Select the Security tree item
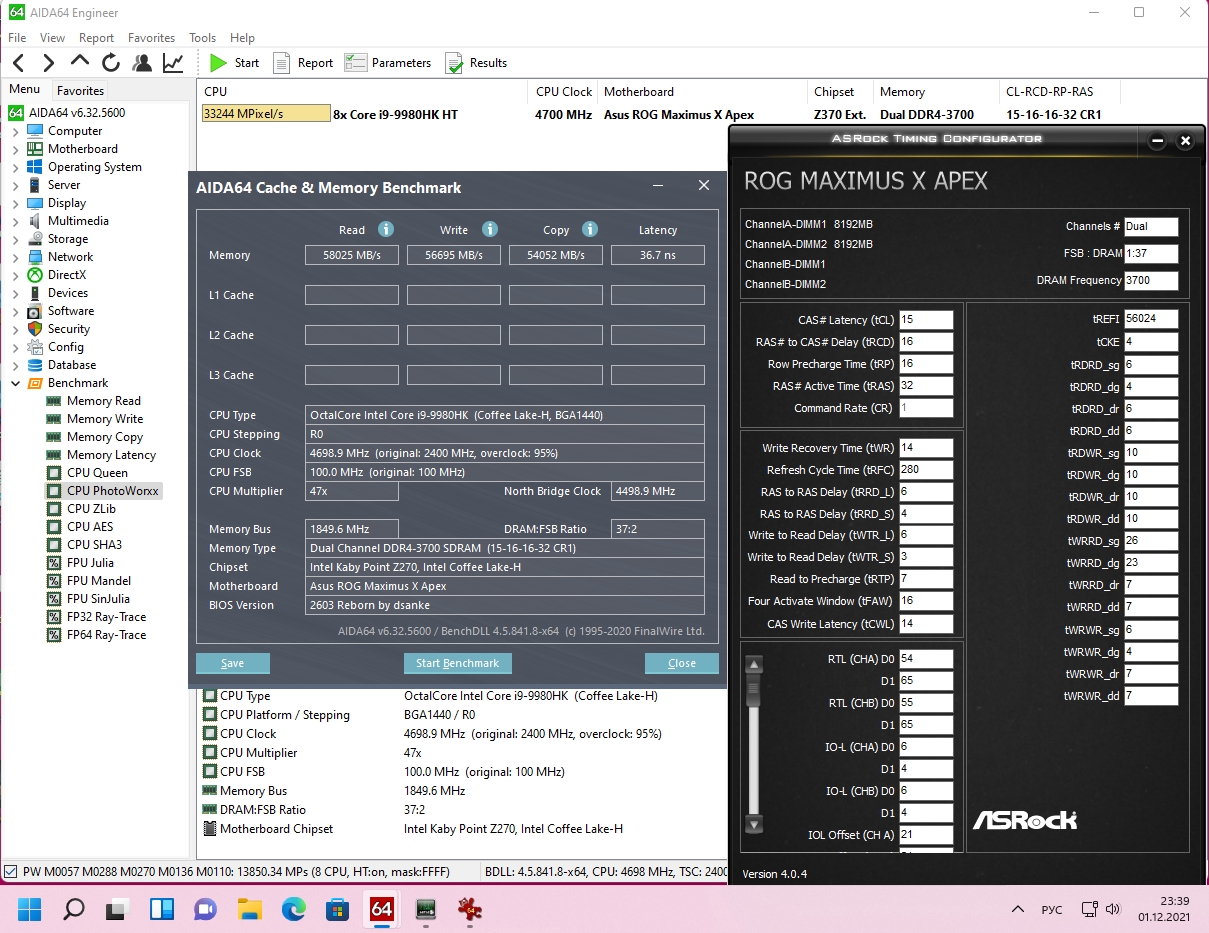The height and width of the screenshot is (933, 1209). click(69, 329)
